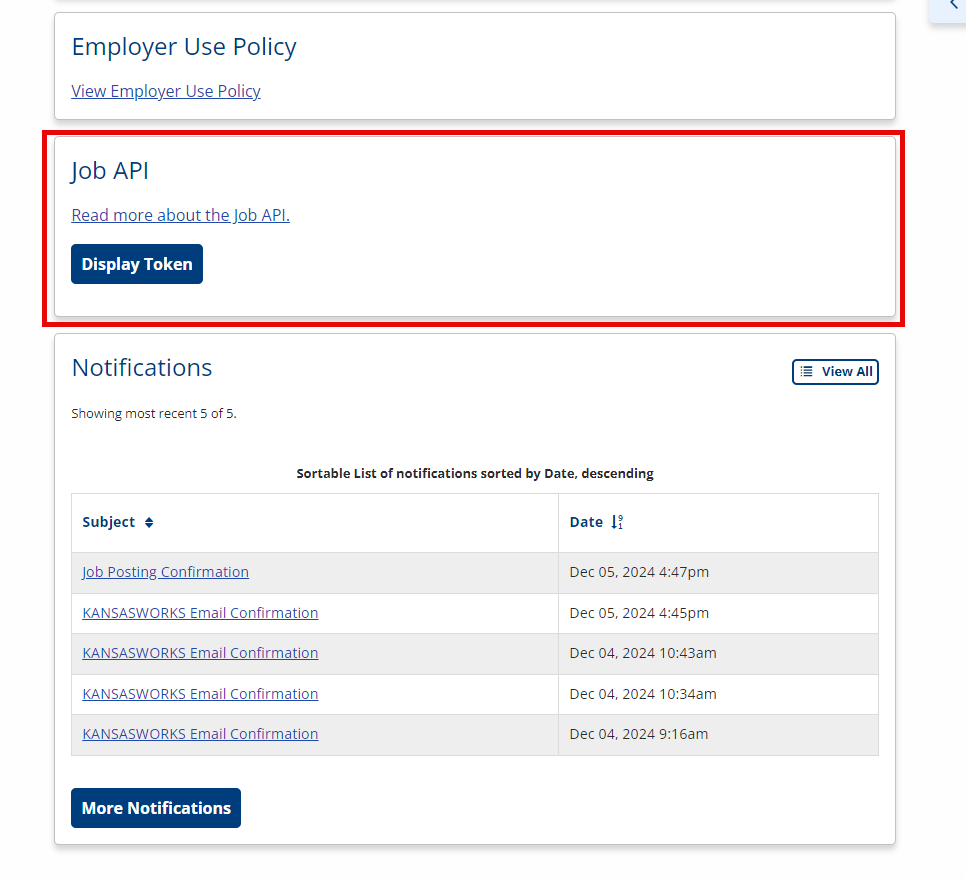Open the View All notifications list button
The width and height of the screenshot is (966, 880).
835,372
